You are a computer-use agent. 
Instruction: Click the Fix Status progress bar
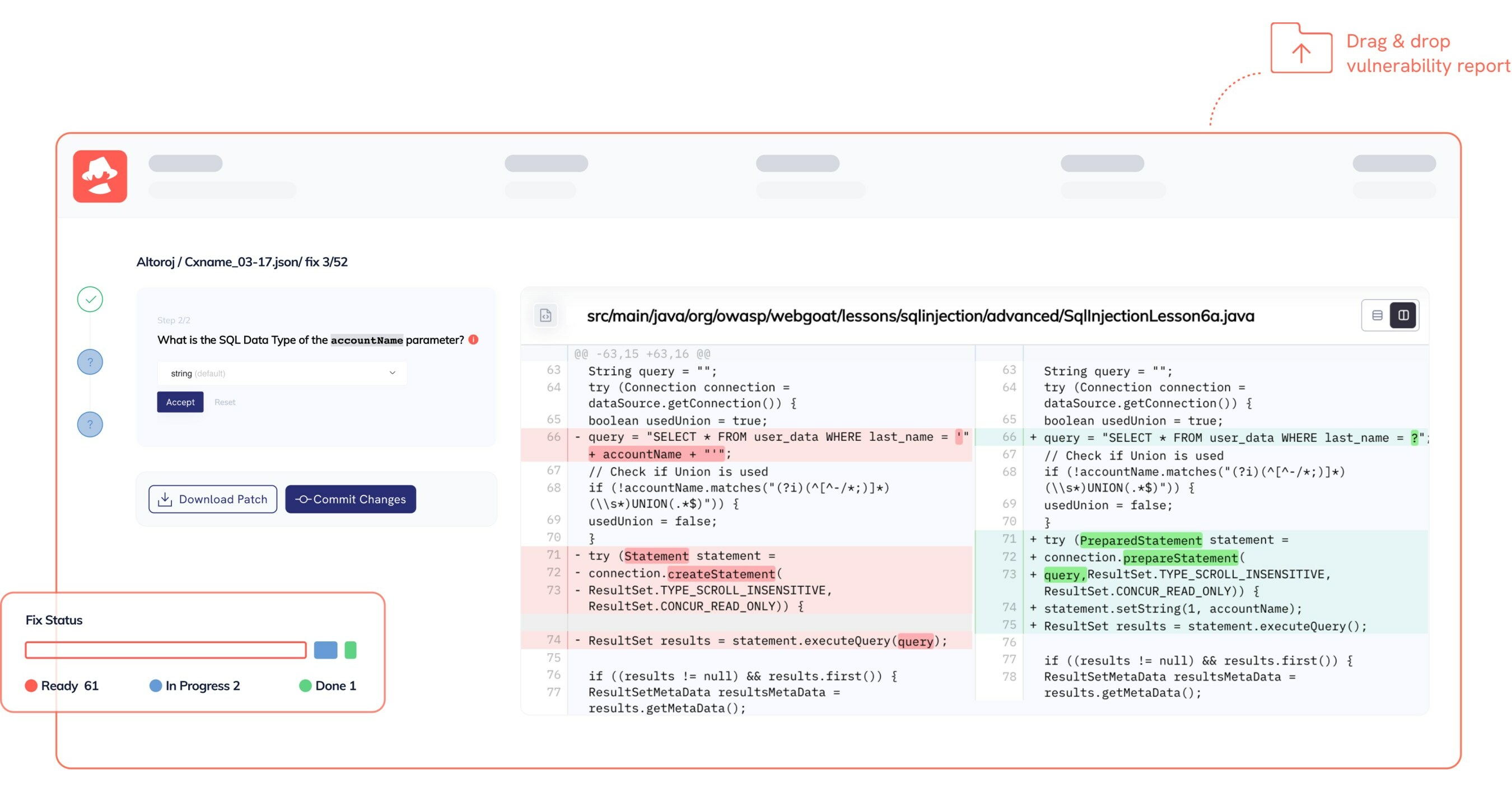click(165, 650)
